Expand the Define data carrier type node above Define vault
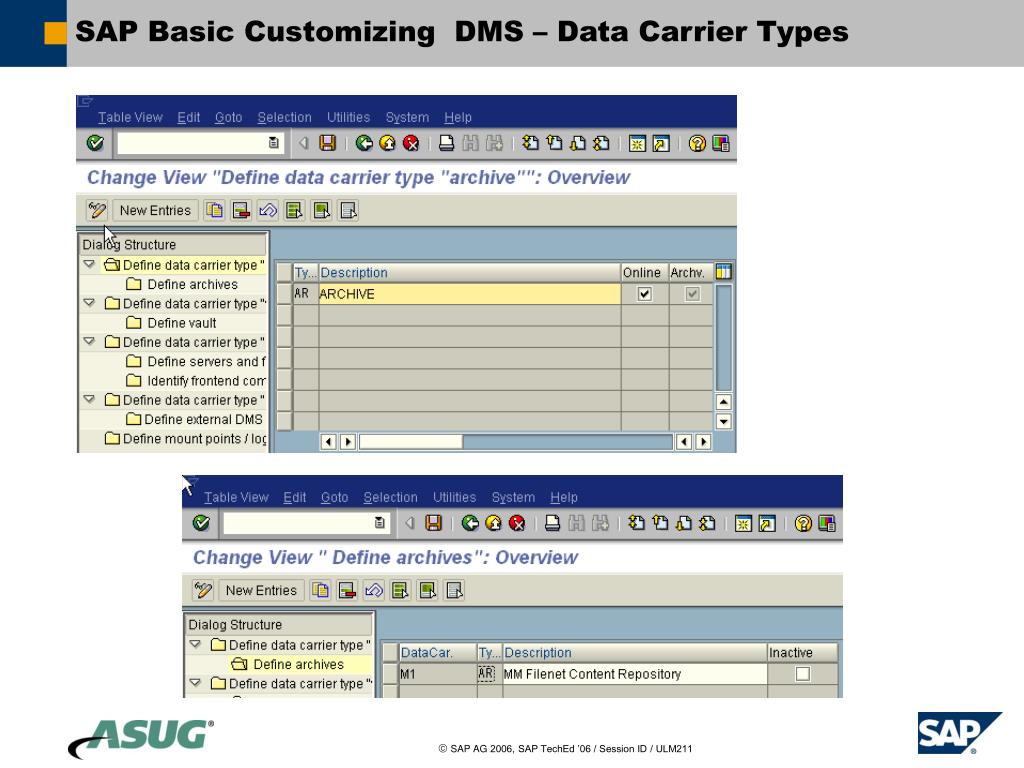Viewport: 1024px width, 768px height. point(88,303)
